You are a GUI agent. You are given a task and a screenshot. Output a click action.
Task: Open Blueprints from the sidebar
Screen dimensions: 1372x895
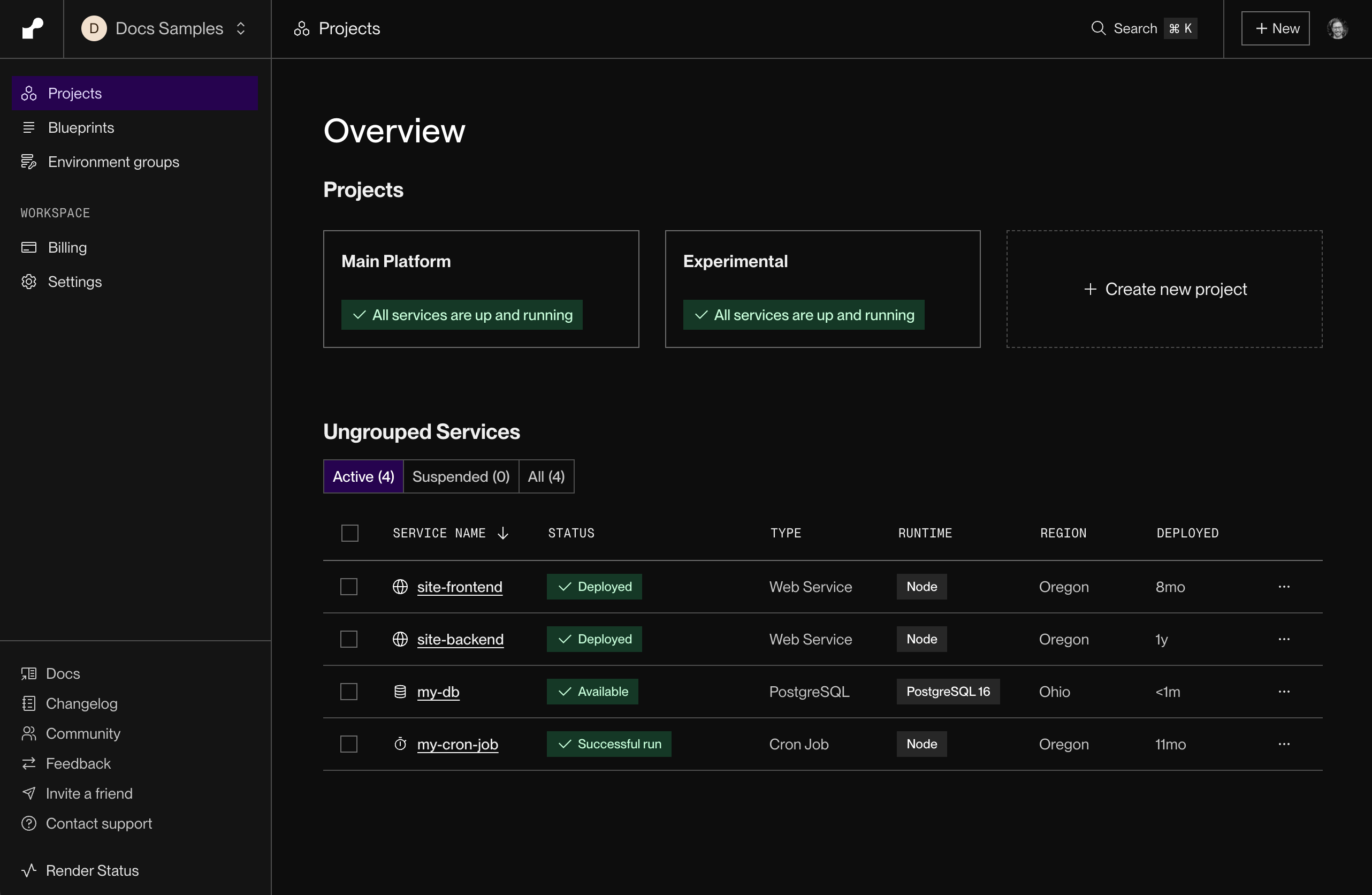point(81,127)
